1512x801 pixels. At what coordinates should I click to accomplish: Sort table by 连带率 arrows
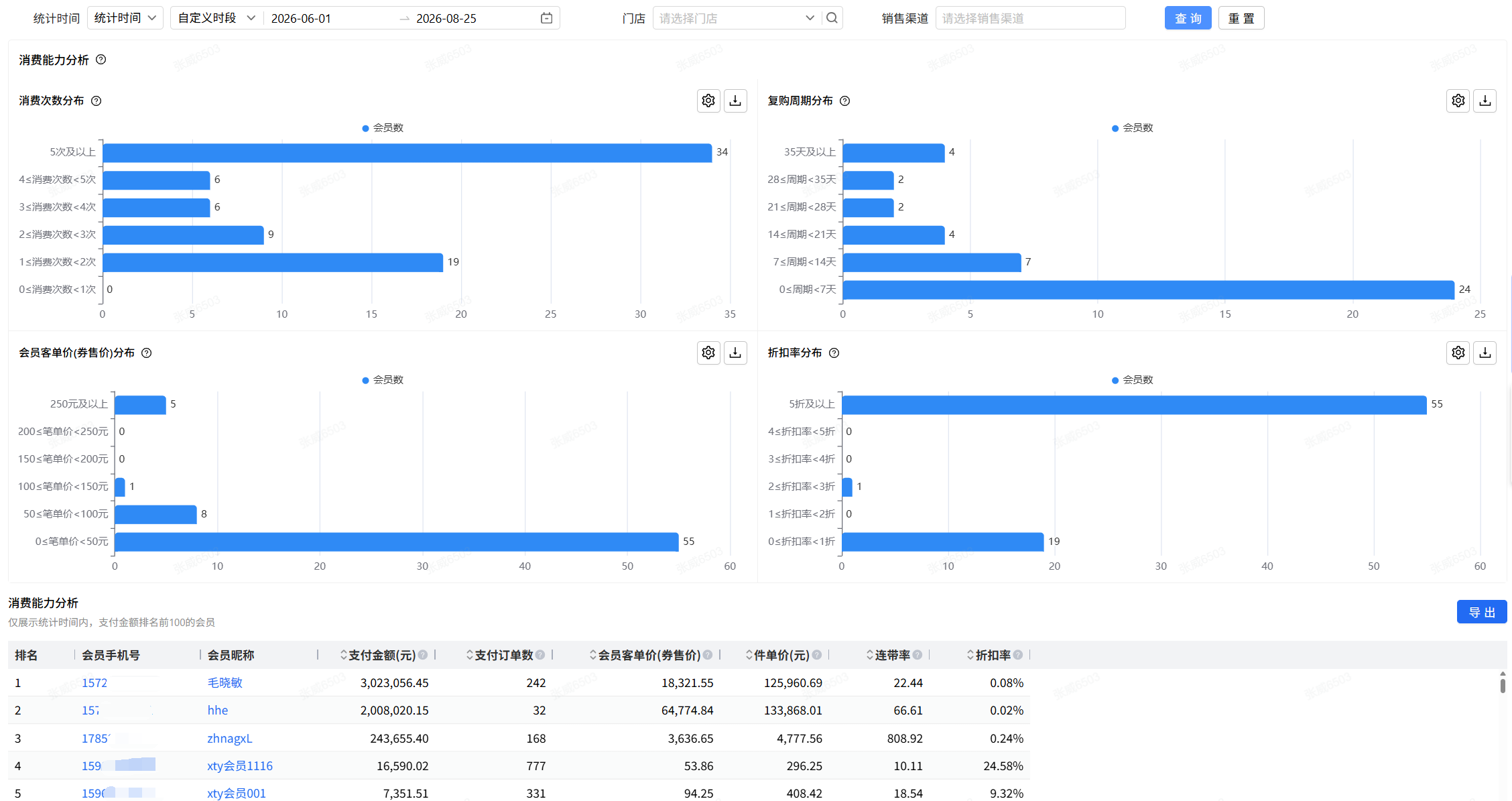pos(870,655)
